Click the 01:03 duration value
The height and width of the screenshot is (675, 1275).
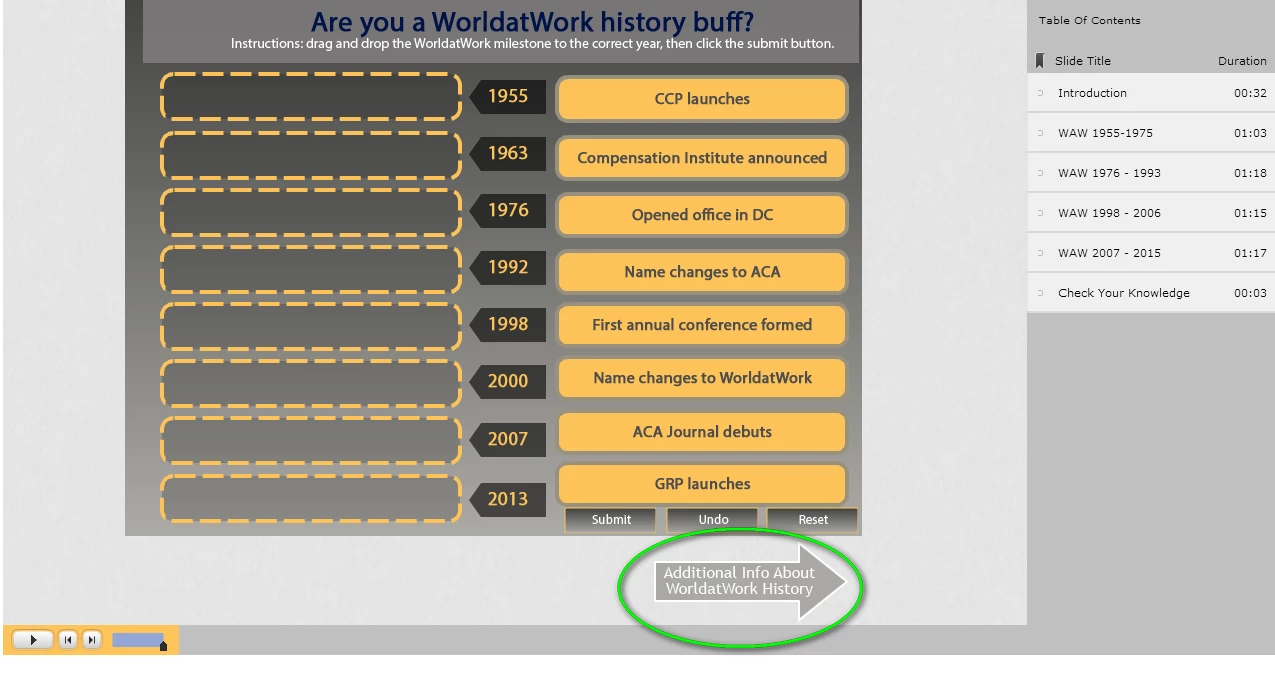(x=1250, y=133)
